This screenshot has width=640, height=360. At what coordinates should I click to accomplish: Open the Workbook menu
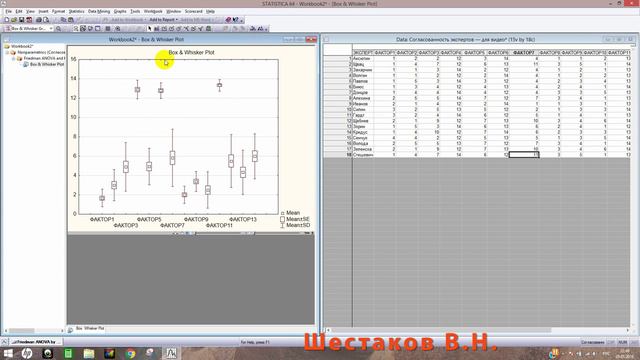click(x=153, y=11)
